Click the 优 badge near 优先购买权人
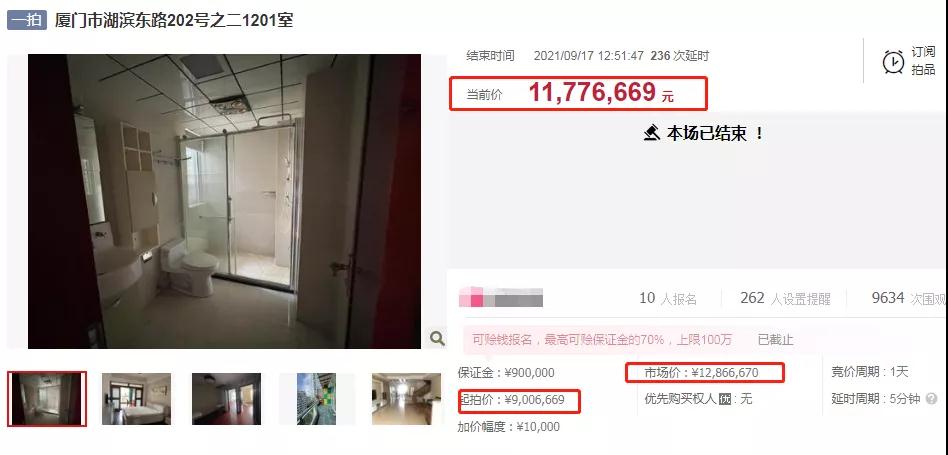The image size is (948, 455). [x=725, y=399]
